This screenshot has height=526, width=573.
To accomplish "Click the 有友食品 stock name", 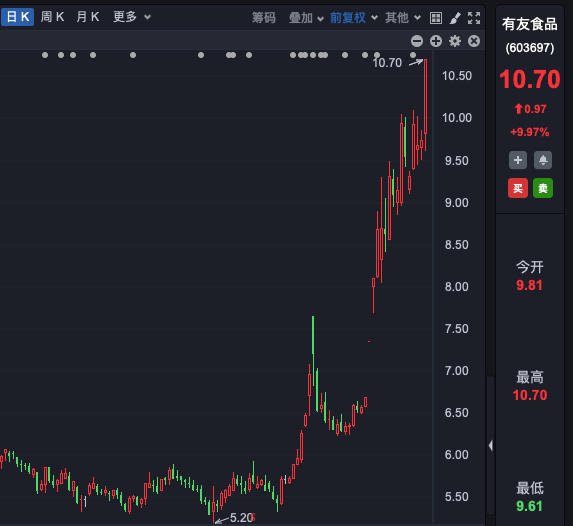I will (530, 24).
